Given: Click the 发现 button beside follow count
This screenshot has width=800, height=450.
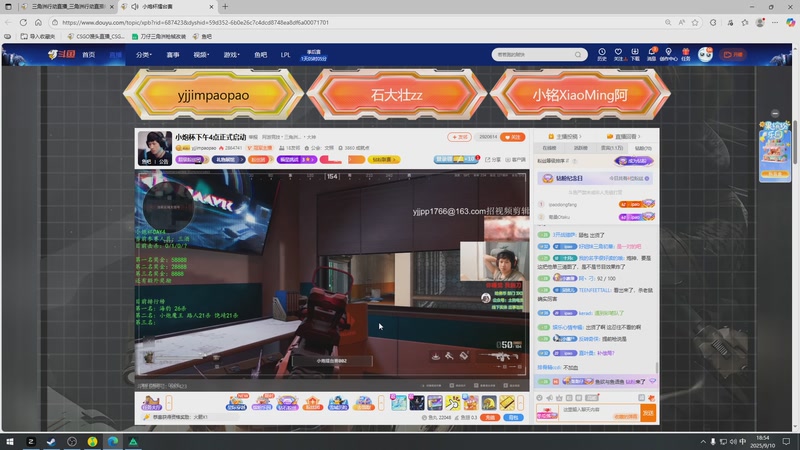Looking at the screenshot, I should pyautogui.click(x=459, y=137).
